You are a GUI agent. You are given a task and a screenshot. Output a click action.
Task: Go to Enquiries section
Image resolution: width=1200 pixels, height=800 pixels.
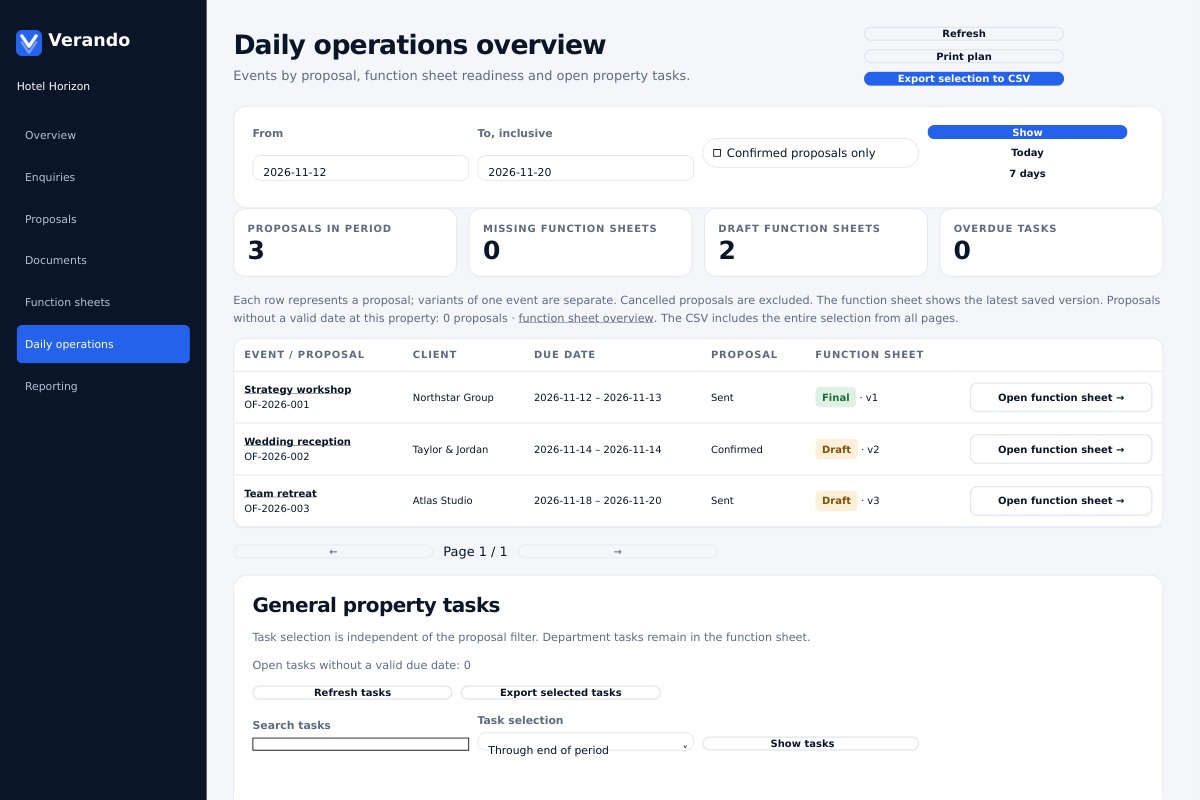click(103, 177)
